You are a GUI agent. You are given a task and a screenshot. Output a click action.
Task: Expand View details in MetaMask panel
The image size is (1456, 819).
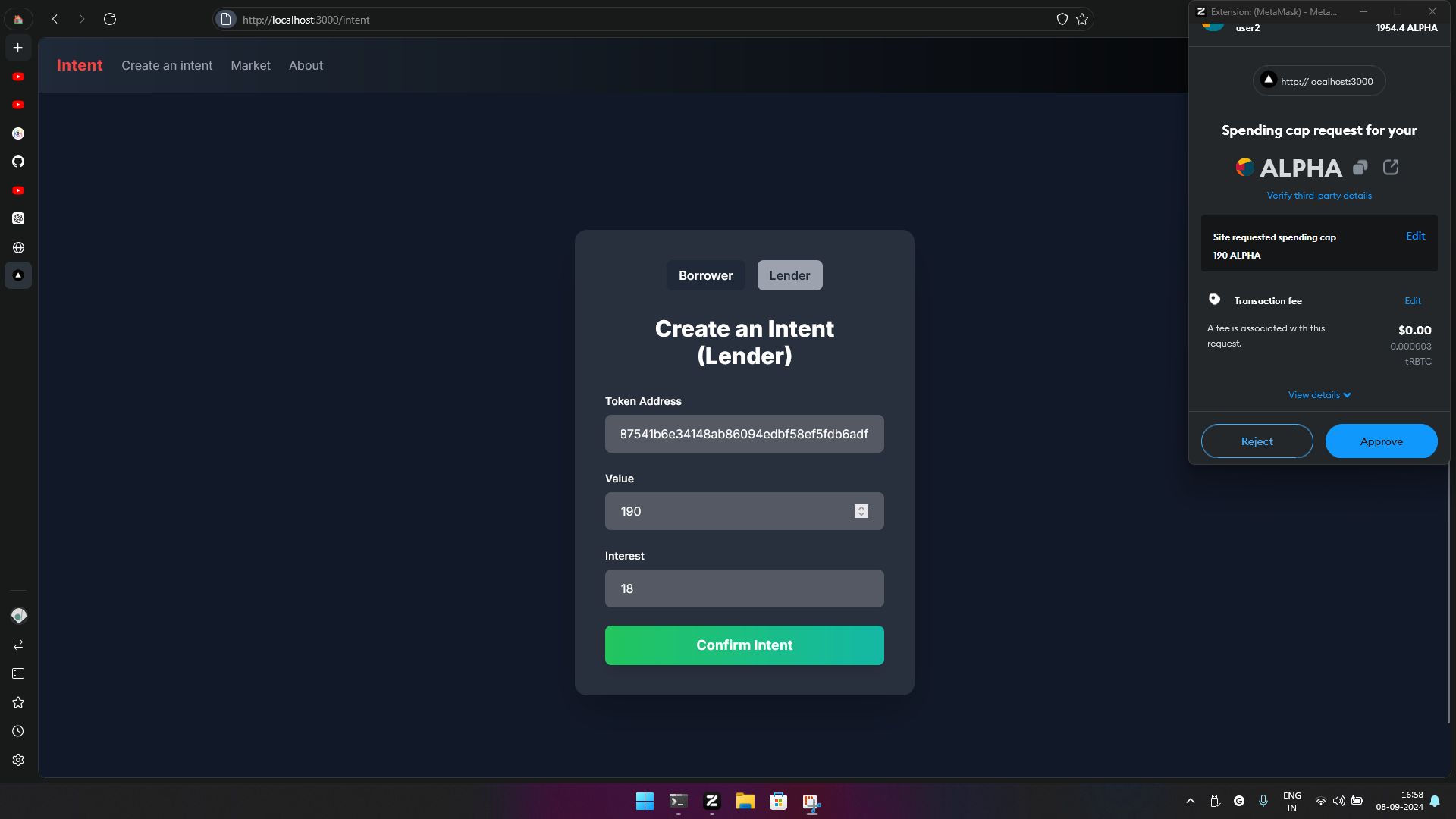(x=1318, y=395)
